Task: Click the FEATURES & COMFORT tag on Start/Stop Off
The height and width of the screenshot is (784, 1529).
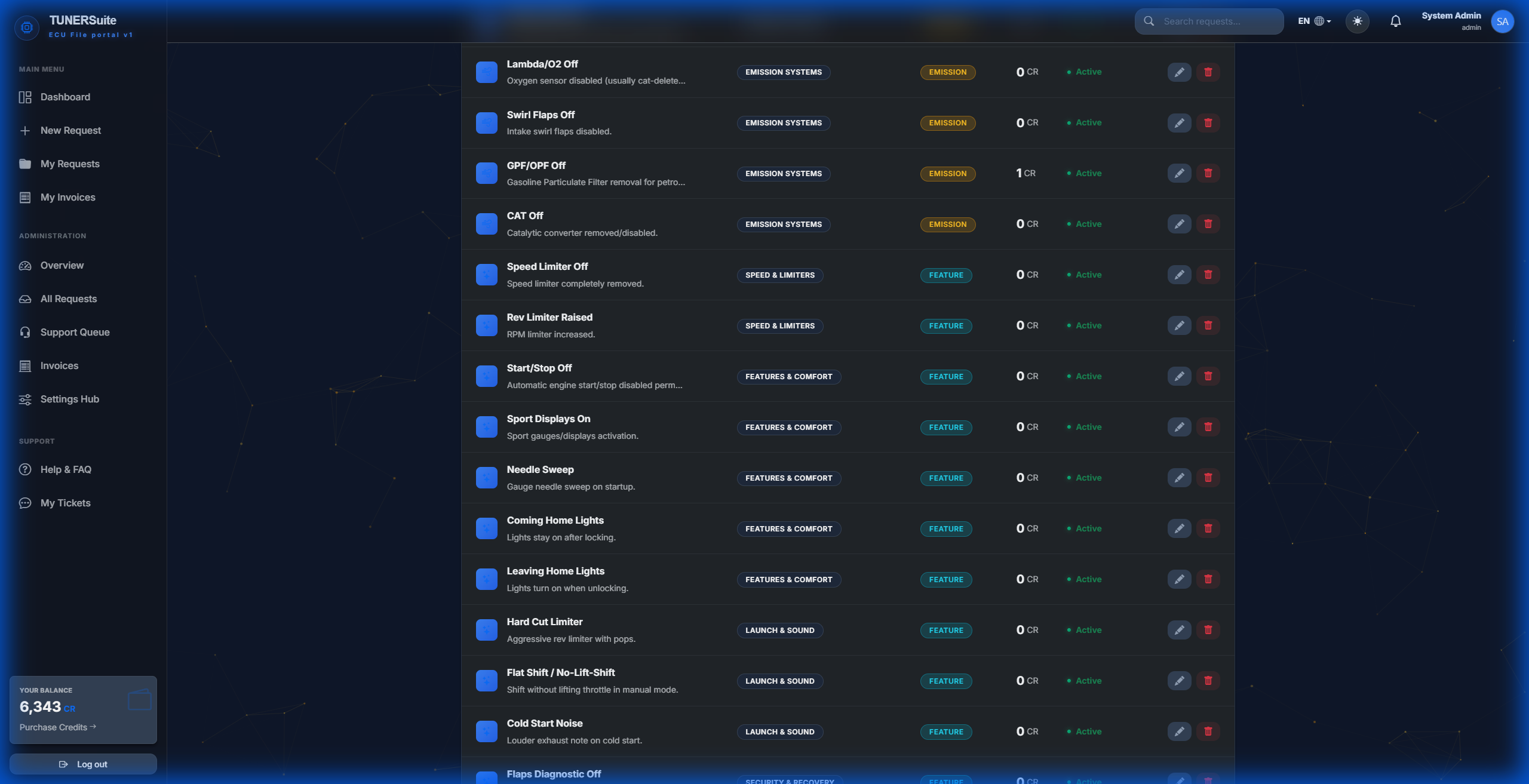Action: pos(788,377)
